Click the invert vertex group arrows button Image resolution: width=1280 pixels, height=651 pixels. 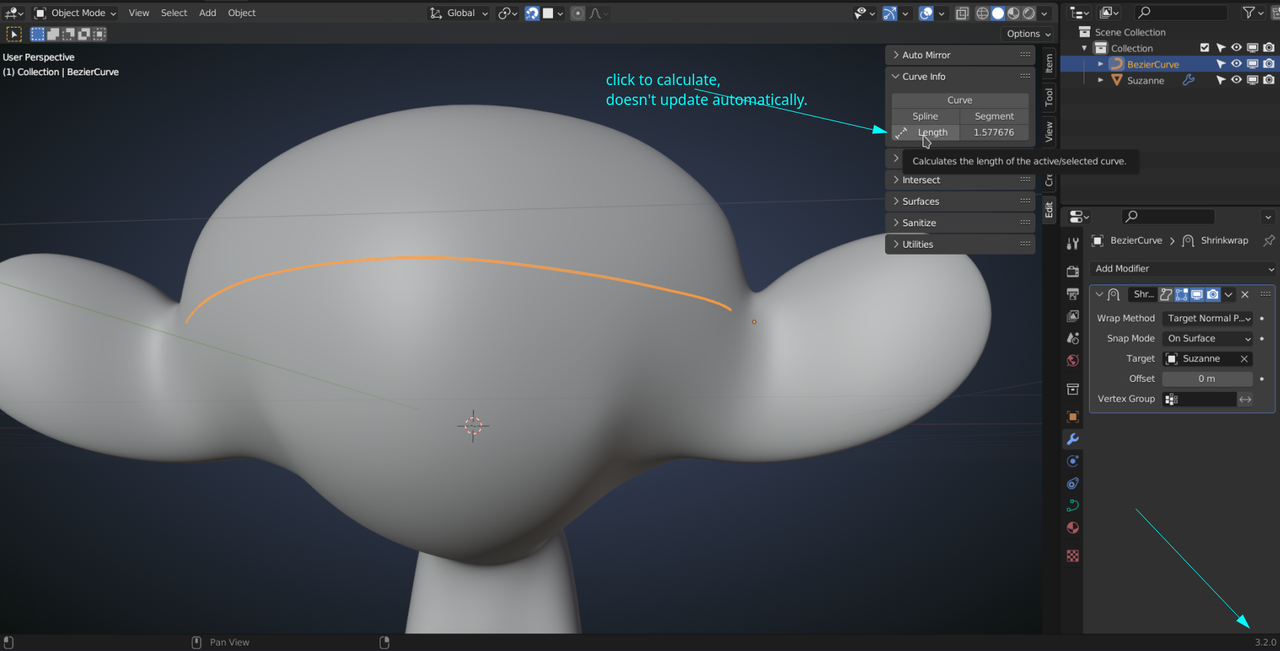(x=1245, y=399)
